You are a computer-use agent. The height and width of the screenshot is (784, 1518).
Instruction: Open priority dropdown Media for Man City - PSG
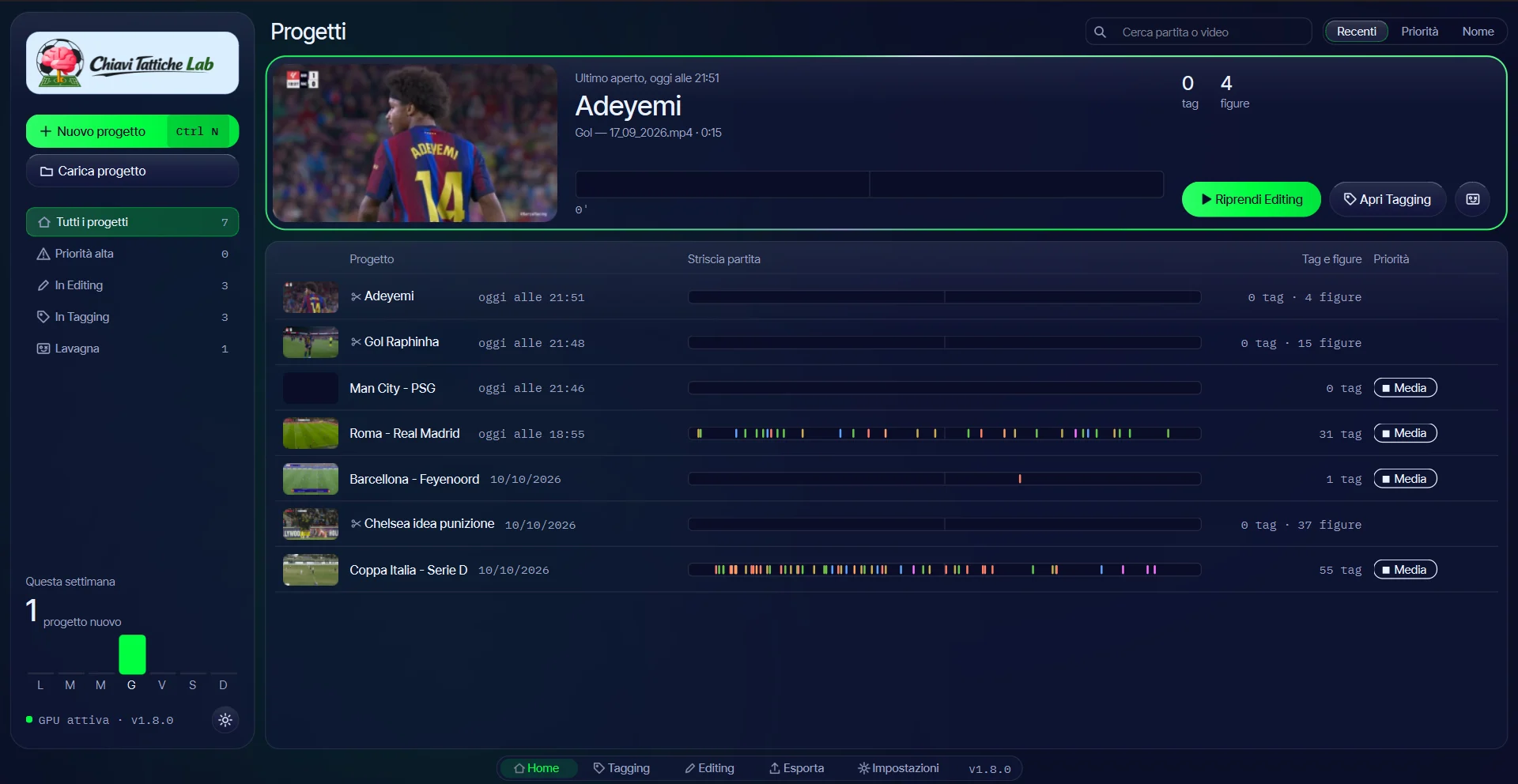click(x=1405, y=388)
